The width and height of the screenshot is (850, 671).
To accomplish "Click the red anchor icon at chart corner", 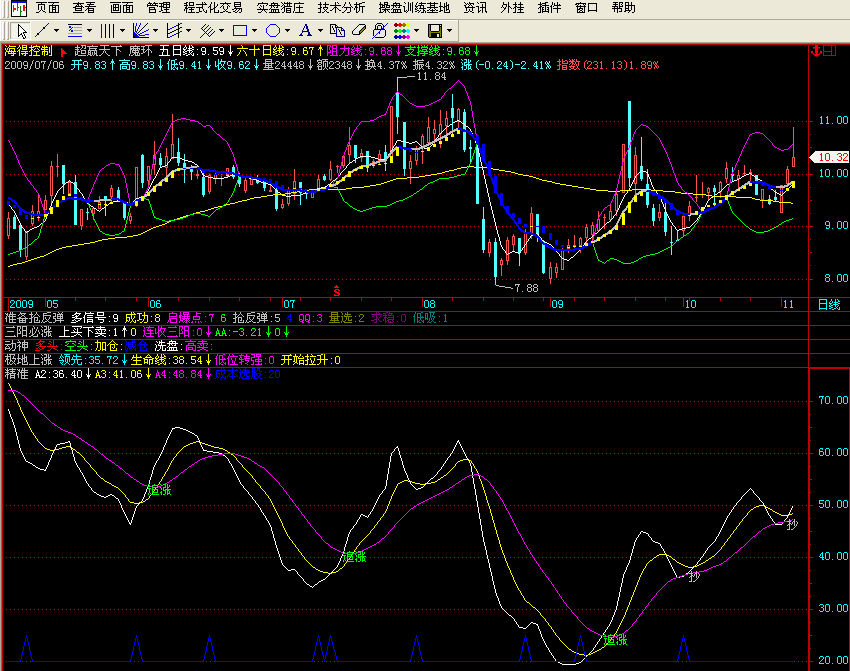I will [x=814, y=50].
